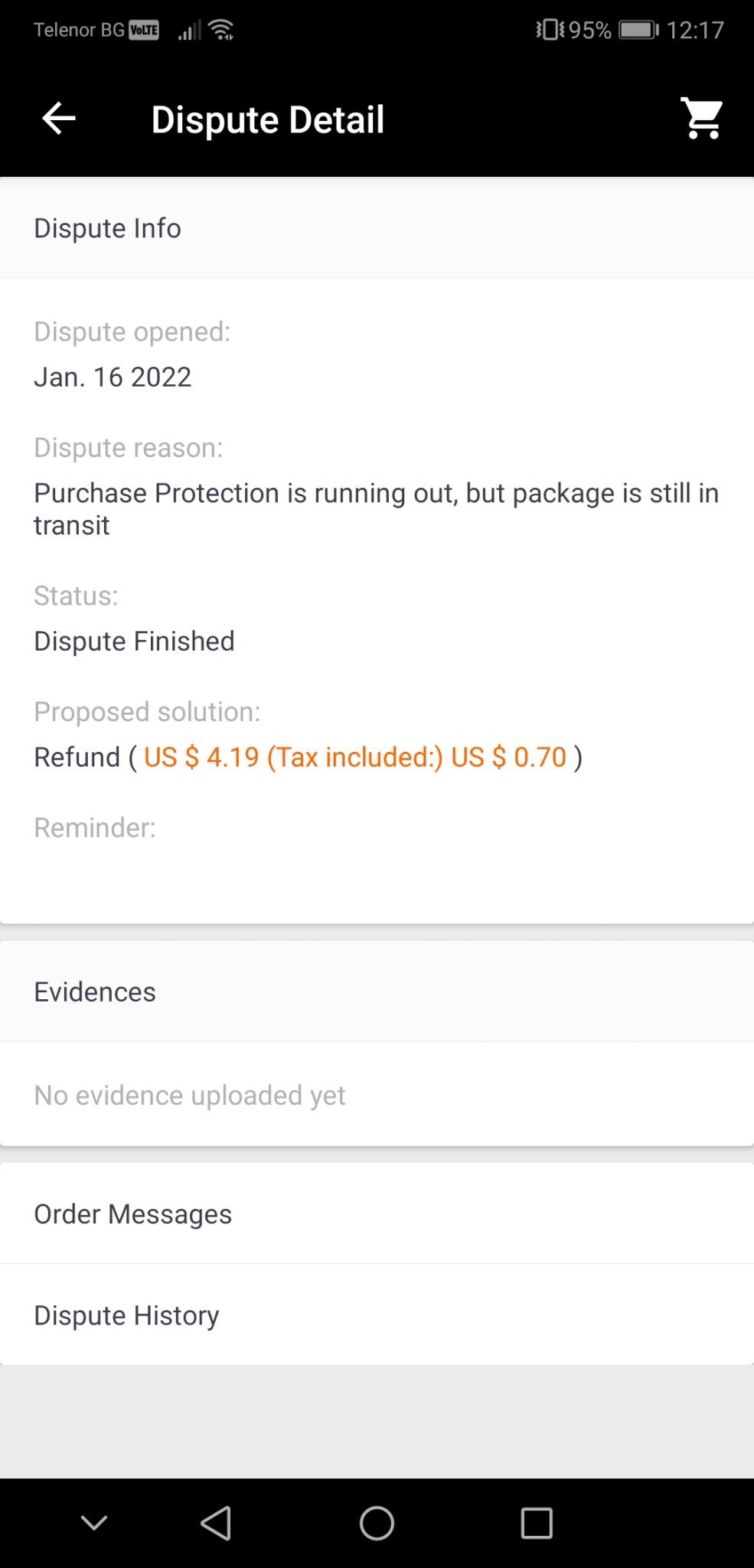The height and width of the screenshot is (1568, 754).
Task: Tap the Evidences section header
Action: 95,992
